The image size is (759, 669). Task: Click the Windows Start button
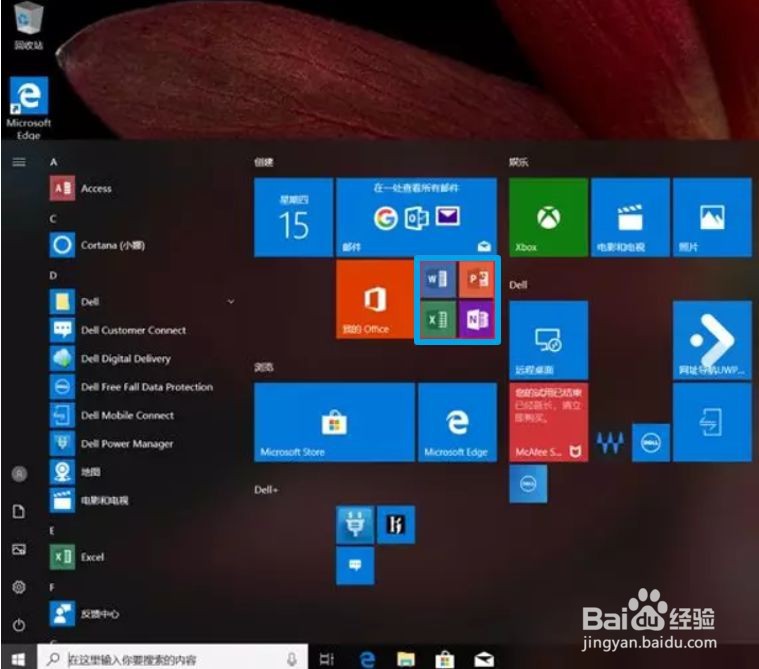18,658
